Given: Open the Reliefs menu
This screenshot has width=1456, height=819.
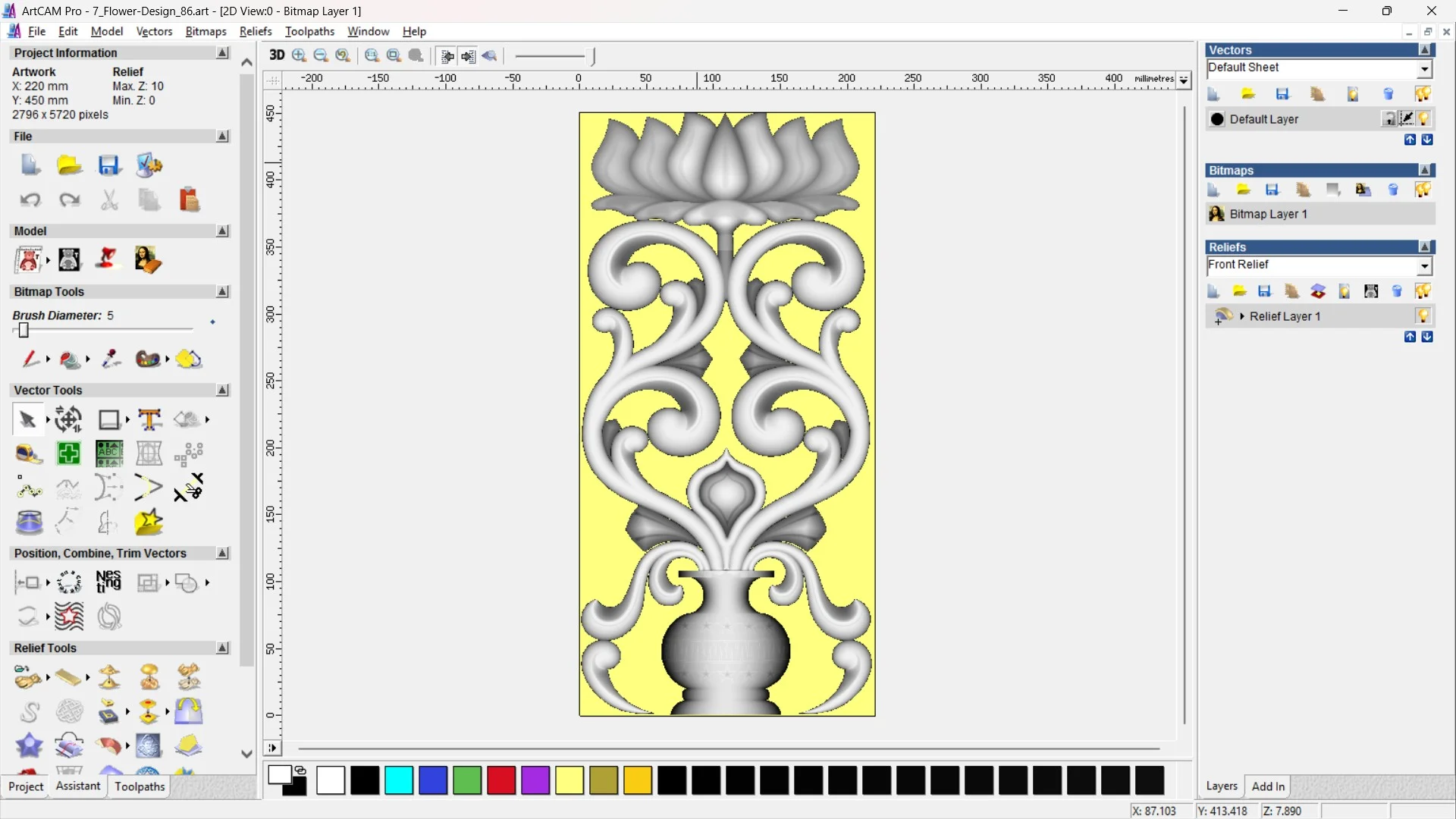Looking at the screenshot, I should point(256,31).
